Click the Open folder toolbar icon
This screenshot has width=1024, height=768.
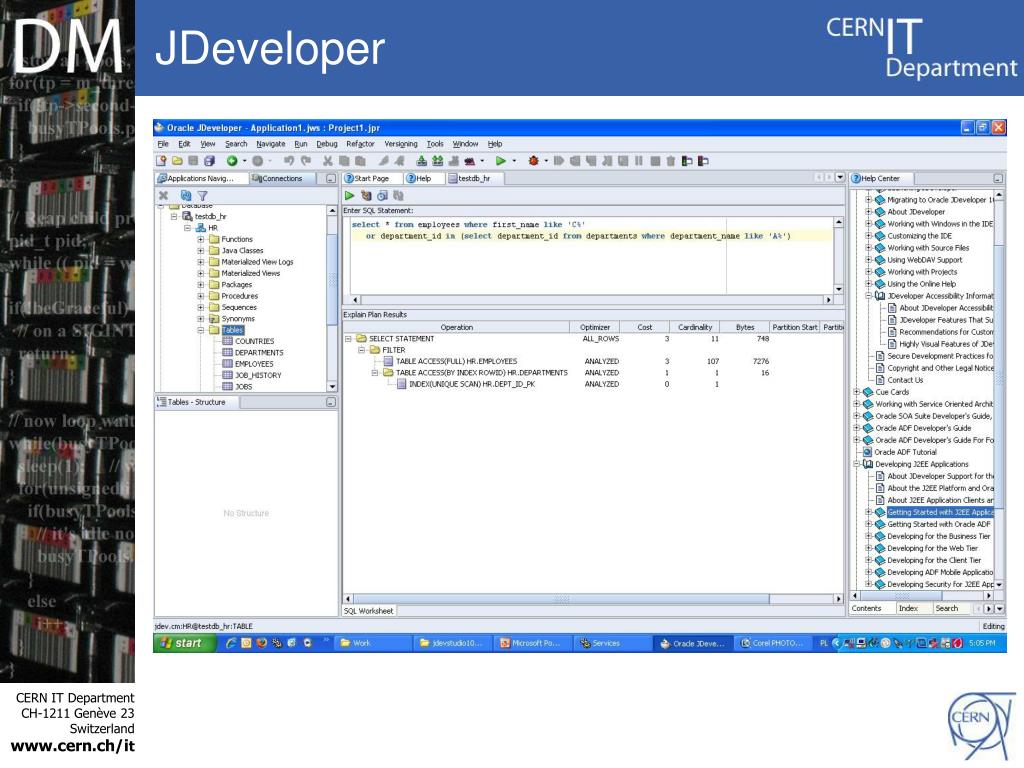point(177,161)
